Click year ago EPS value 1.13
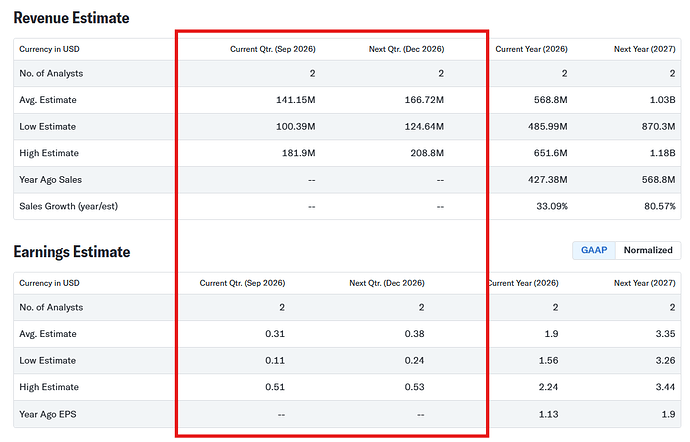Image resolution: width=690 pixels, height=442 pixels. tap(548, 414)
